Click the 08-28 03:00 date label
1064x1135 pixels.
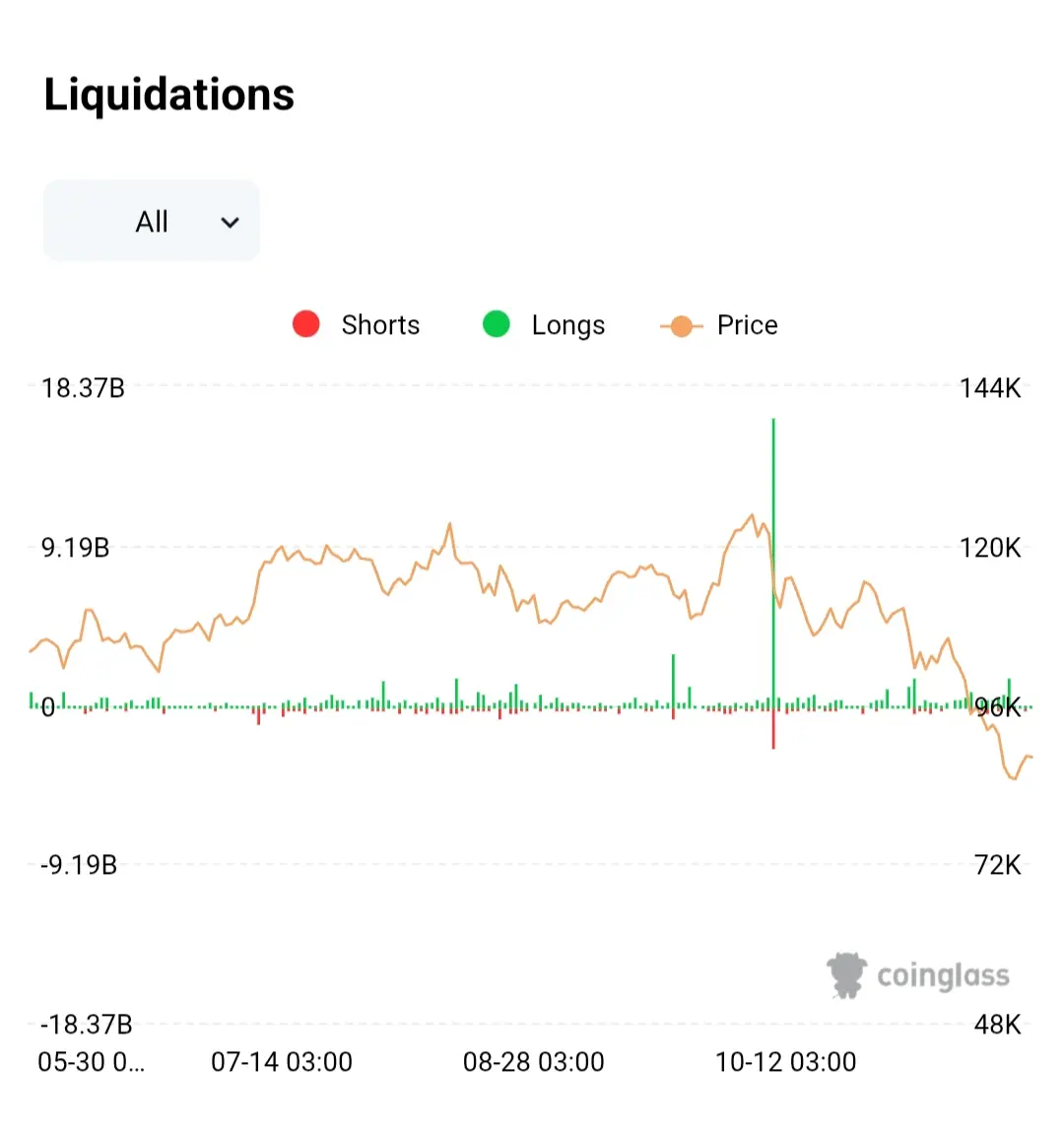pyautogui.click(x=534, y=1062)
